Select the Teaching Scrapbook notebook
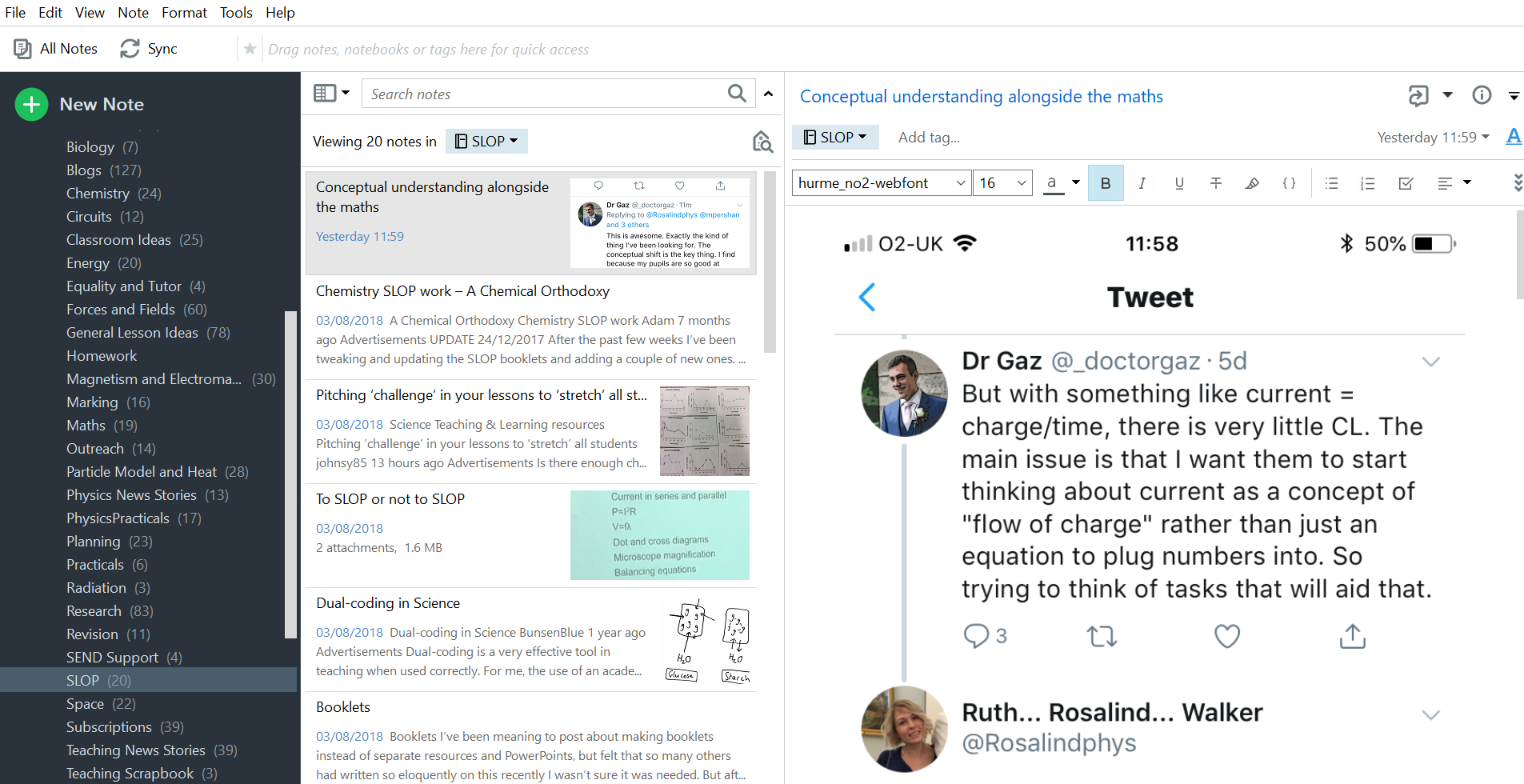This screenshot has width=1524, height=784. [x=142, y=774]
